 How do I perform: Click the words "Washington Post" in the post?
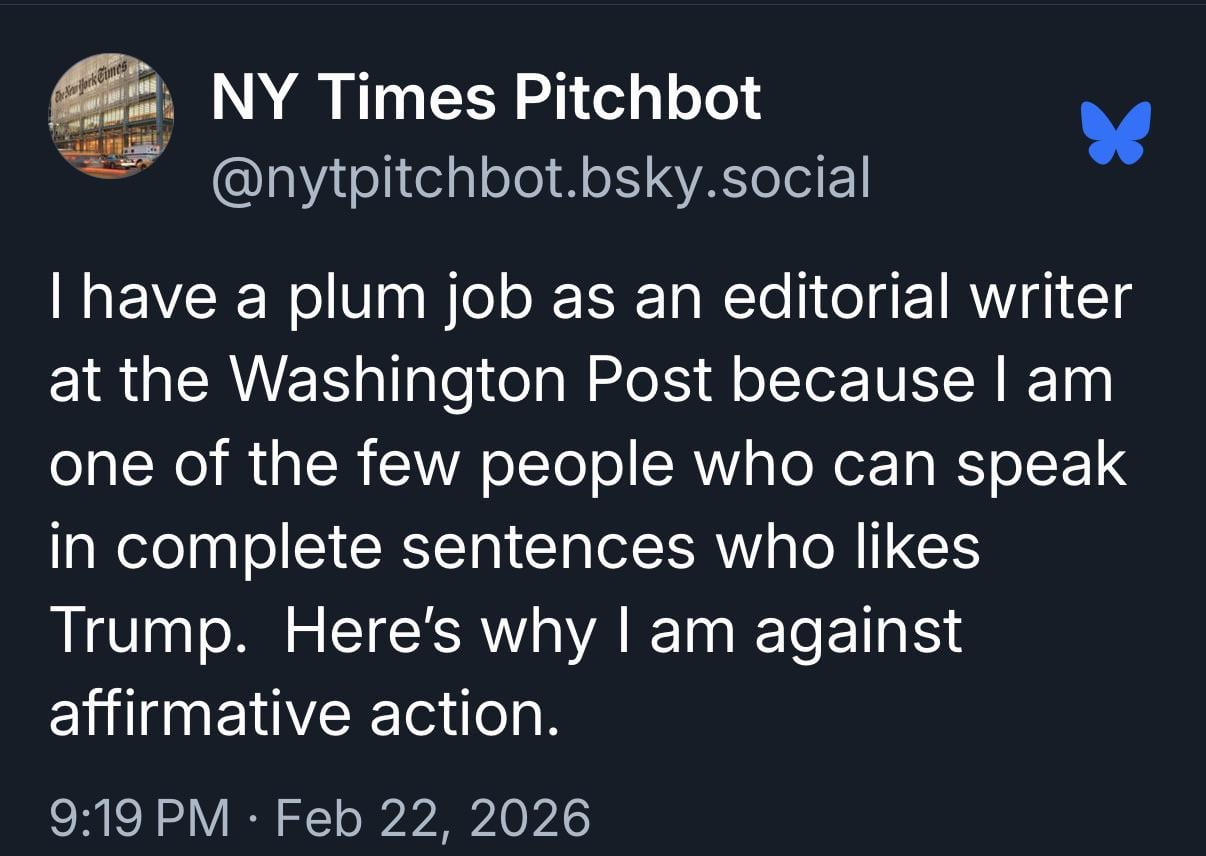(x=474, y=381)
